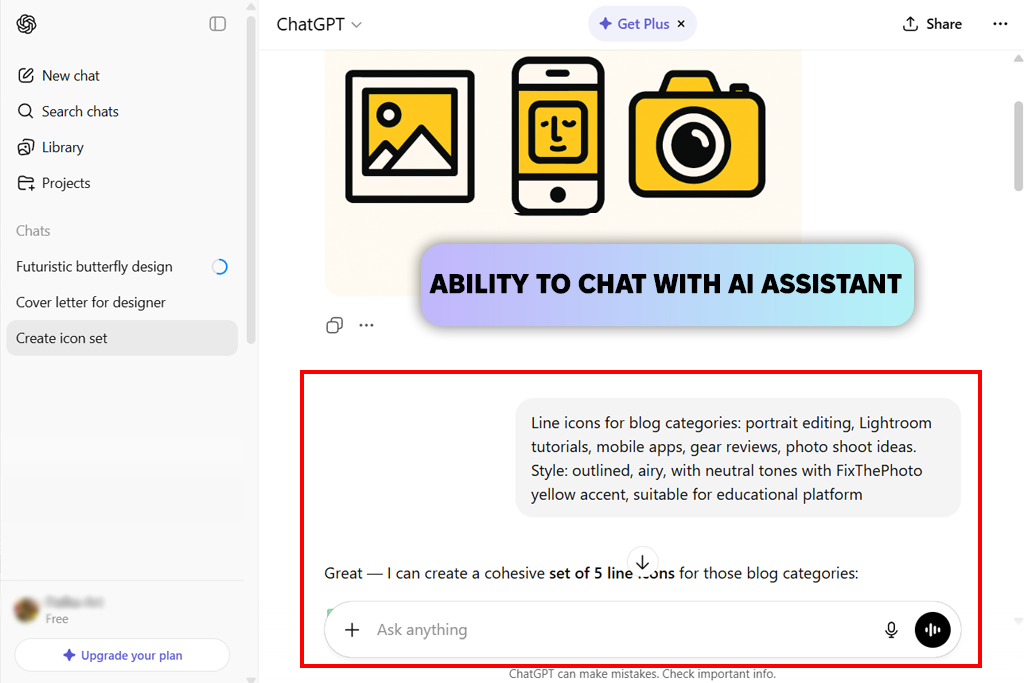Open the Cover letter for designer chat
The height and width of the screenshot is (683, 1024).
122,302
